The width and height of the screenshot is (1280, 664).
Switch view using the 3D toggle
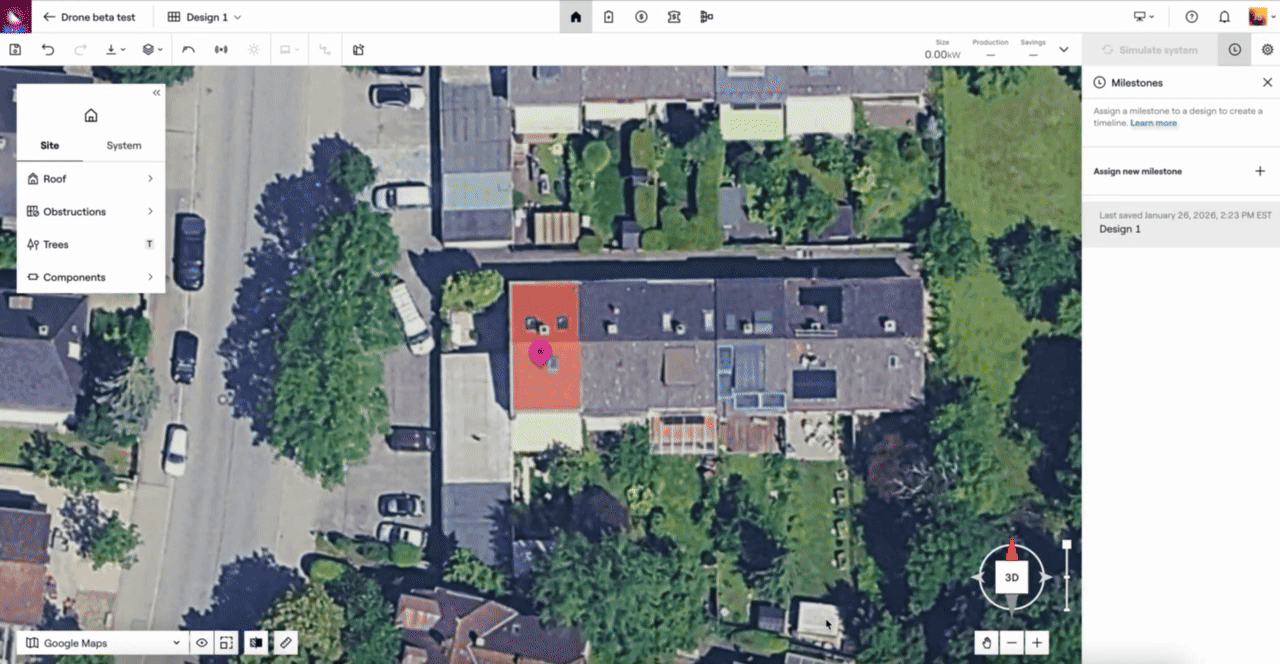pos(1011,578)
